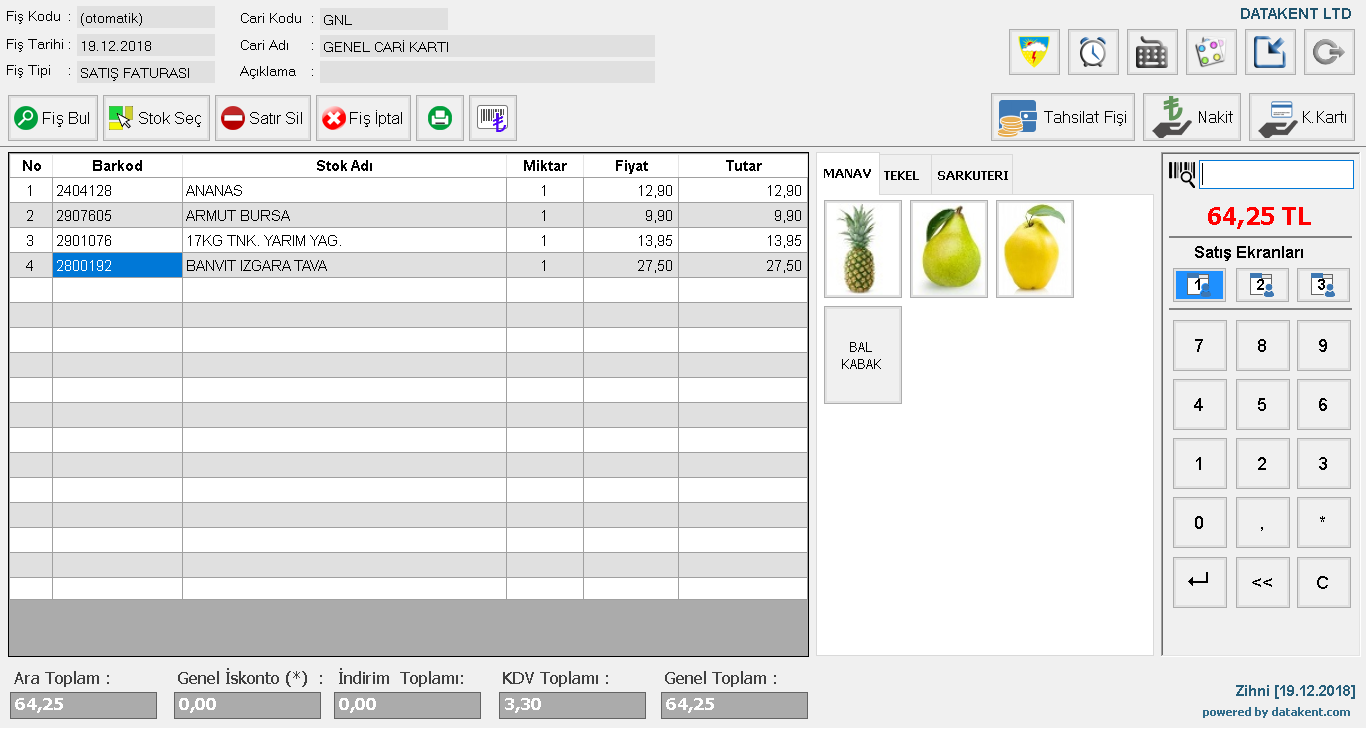The width and height of the screenshot is (1366, 729).
Task: Click the Tutar value 27,50
Action: pos(743,265)
